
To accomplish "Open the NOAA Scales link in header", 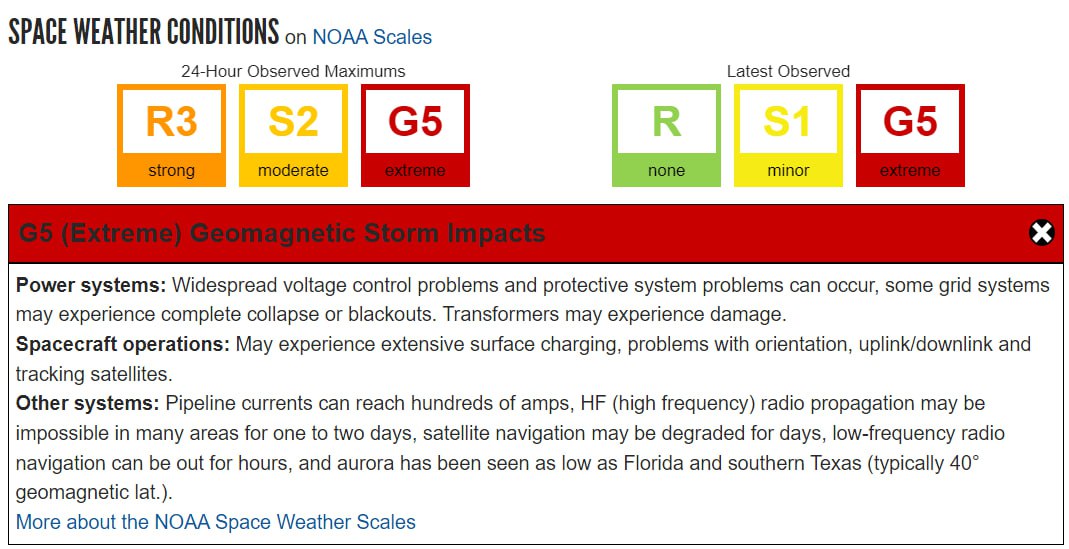I will coord(372,36).
